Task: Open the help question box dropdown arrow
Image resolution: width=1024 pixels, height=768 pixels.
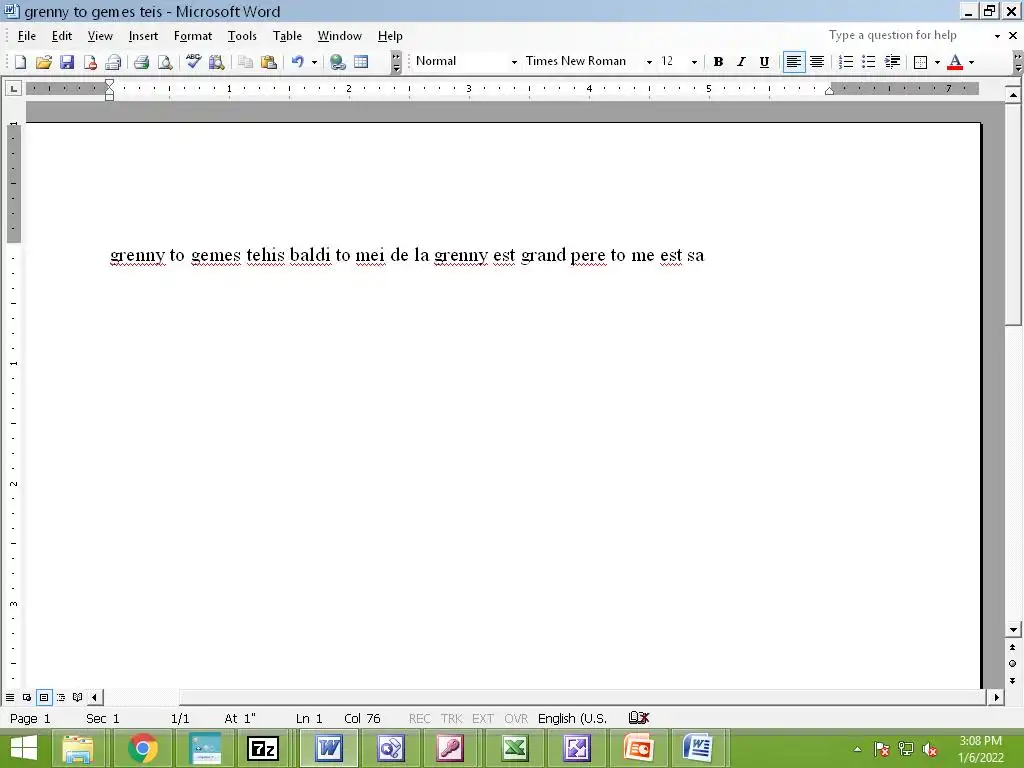Action: [997, 36]
